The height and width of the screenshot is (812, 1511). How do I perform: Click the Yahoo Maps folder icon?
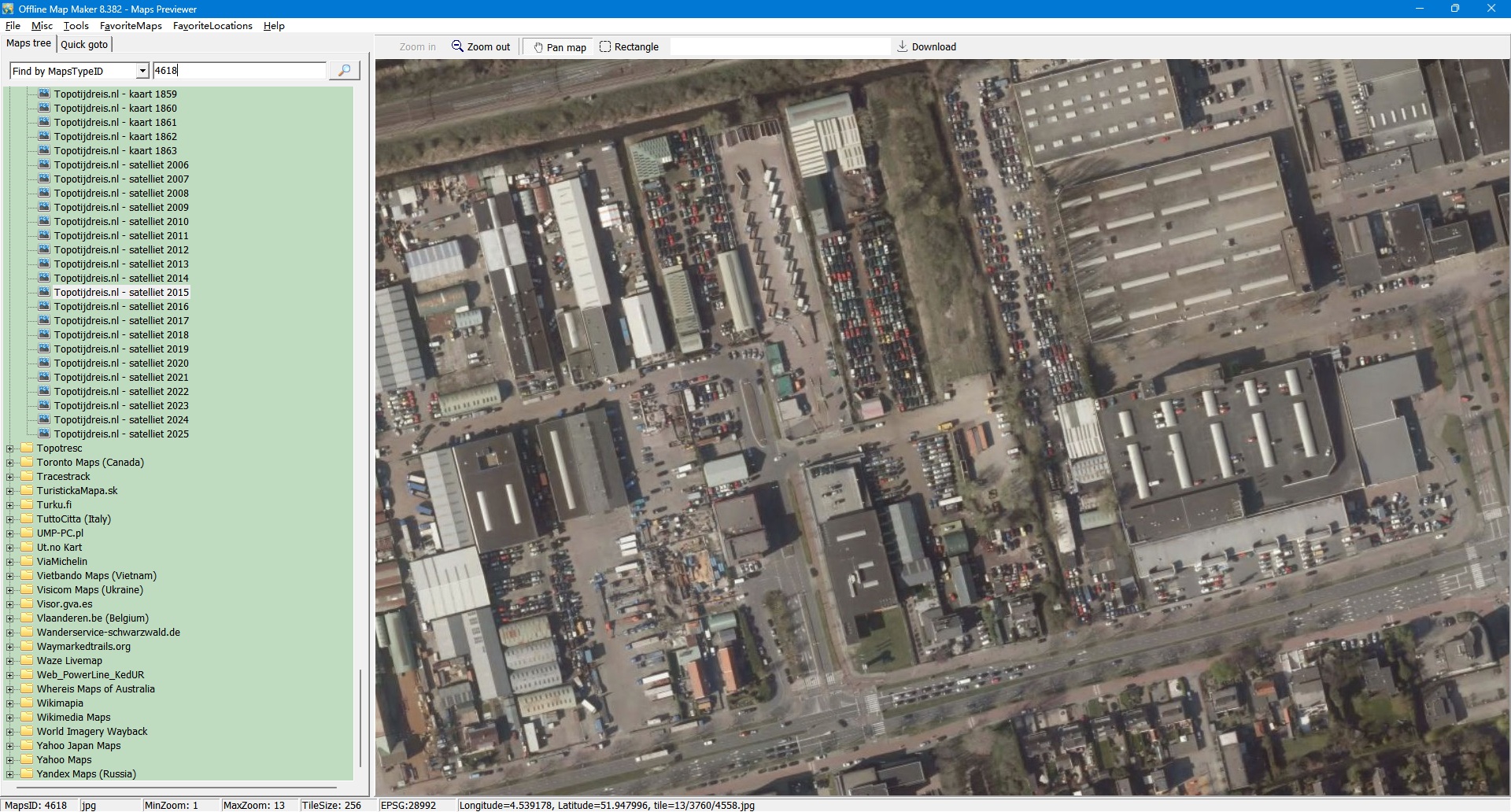coord(27,759)
